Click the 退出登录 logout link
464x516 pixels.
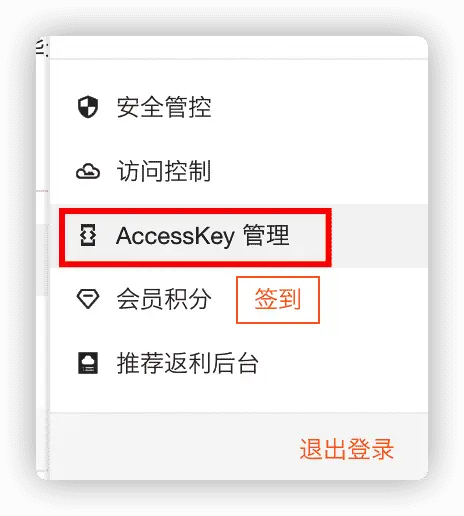[347, 449]
